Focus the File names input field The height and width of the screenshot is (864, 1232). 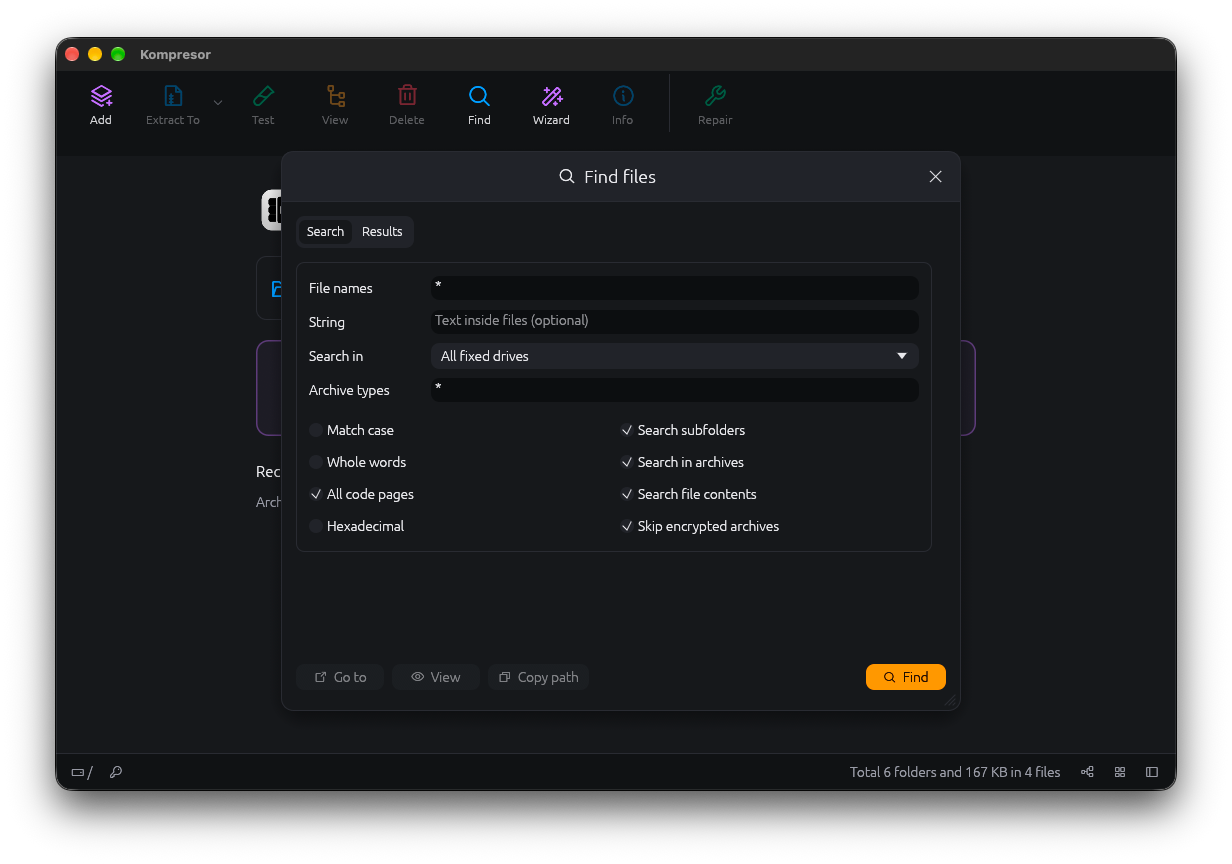[674, 288]
